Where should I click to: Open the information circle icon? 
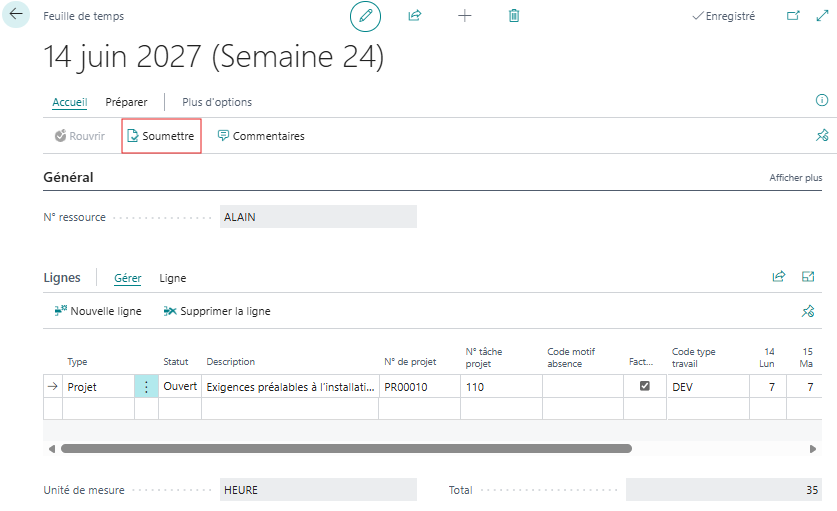(822, 100)
